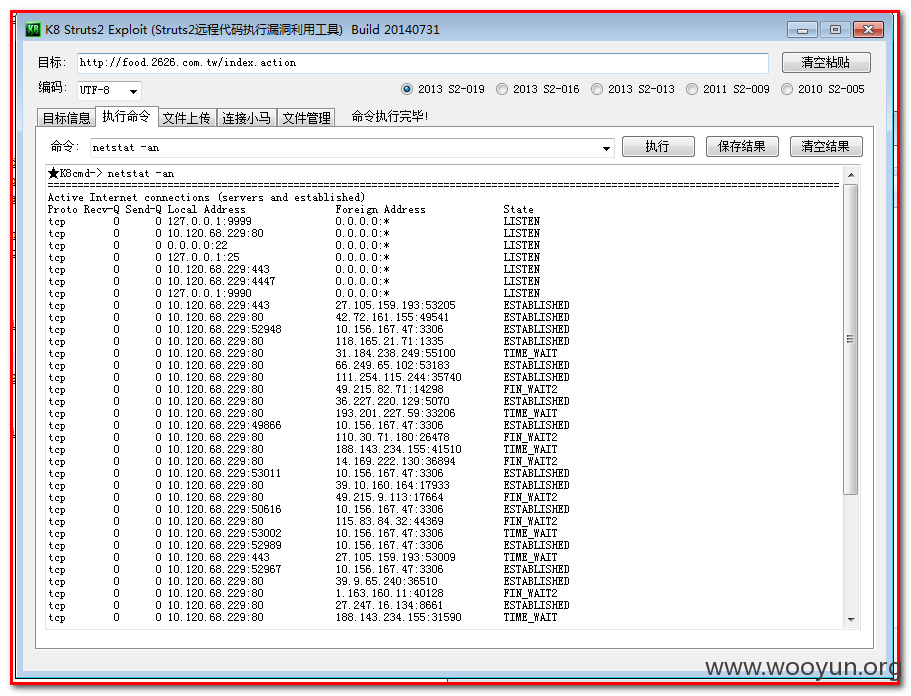
Task: Click the '★K8cmd-> netstat -an' output line
Action: pyautogui.click(x=111, y=173)
